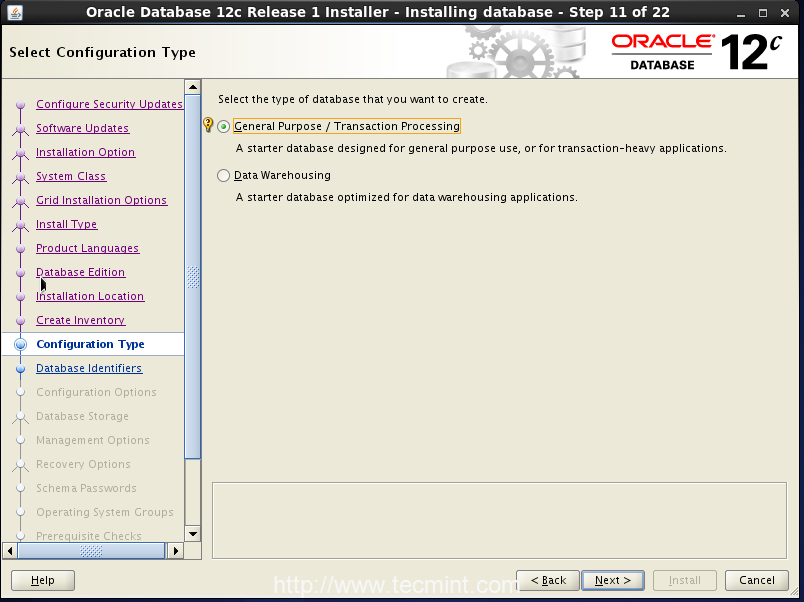This screenshot has height=602, width=804.
Task: Go to Software Updates step
Action: (82, 128)
